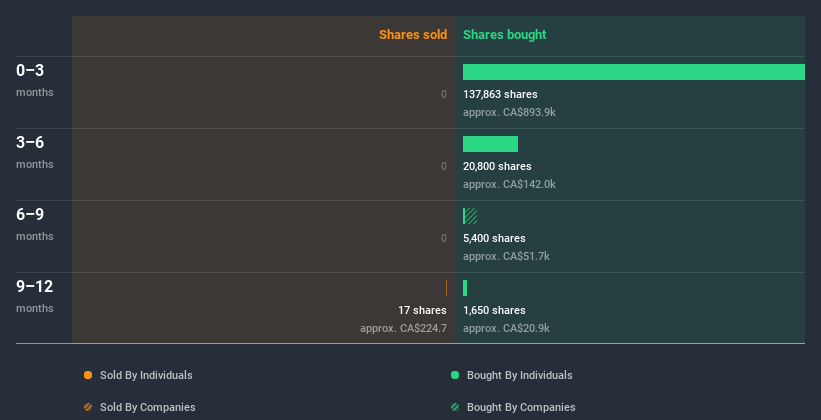821x420 pixels.
Task: Click the 0 sold value in 3–6 months row
Action: click(443, 166)
